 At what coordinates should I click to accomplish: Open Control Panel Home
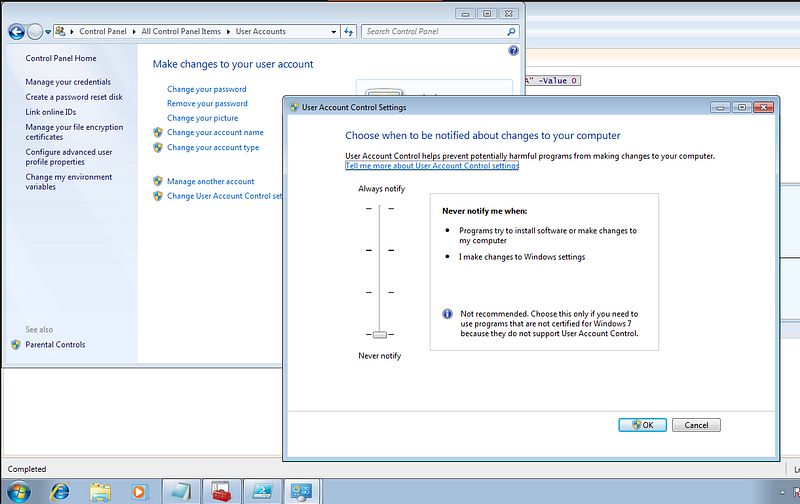(61, 58)
